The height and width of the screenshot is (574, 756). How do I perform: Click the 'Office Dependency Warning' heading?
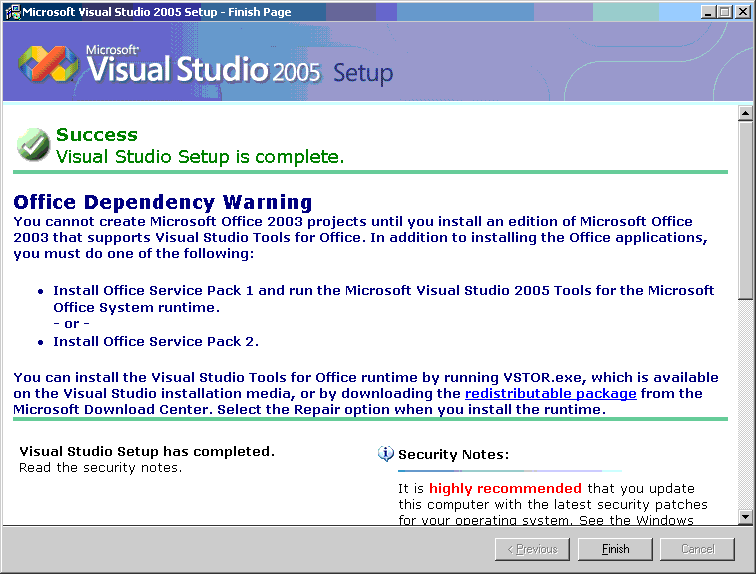coord(163,202)
